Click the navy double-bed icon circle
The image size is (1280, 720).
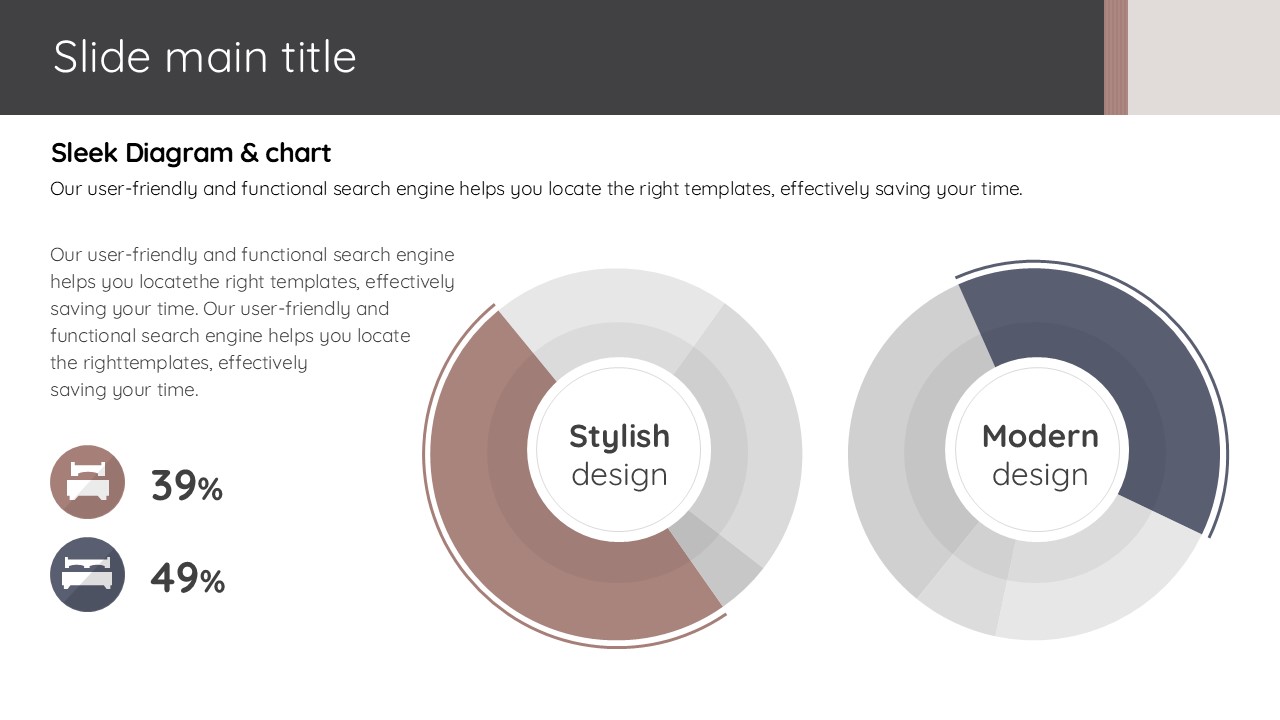click(x=87, y=574)
